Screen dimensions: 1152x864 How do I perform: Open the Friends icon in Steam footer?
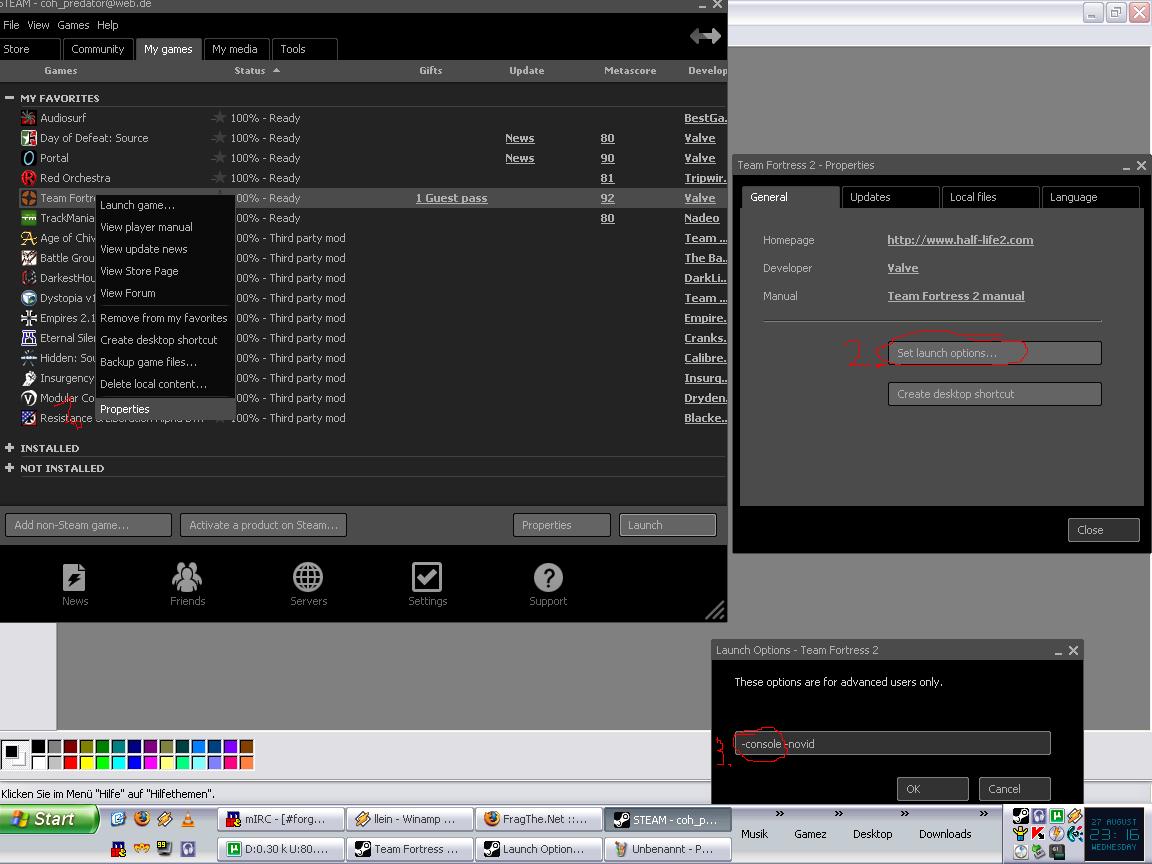(187, 579)
